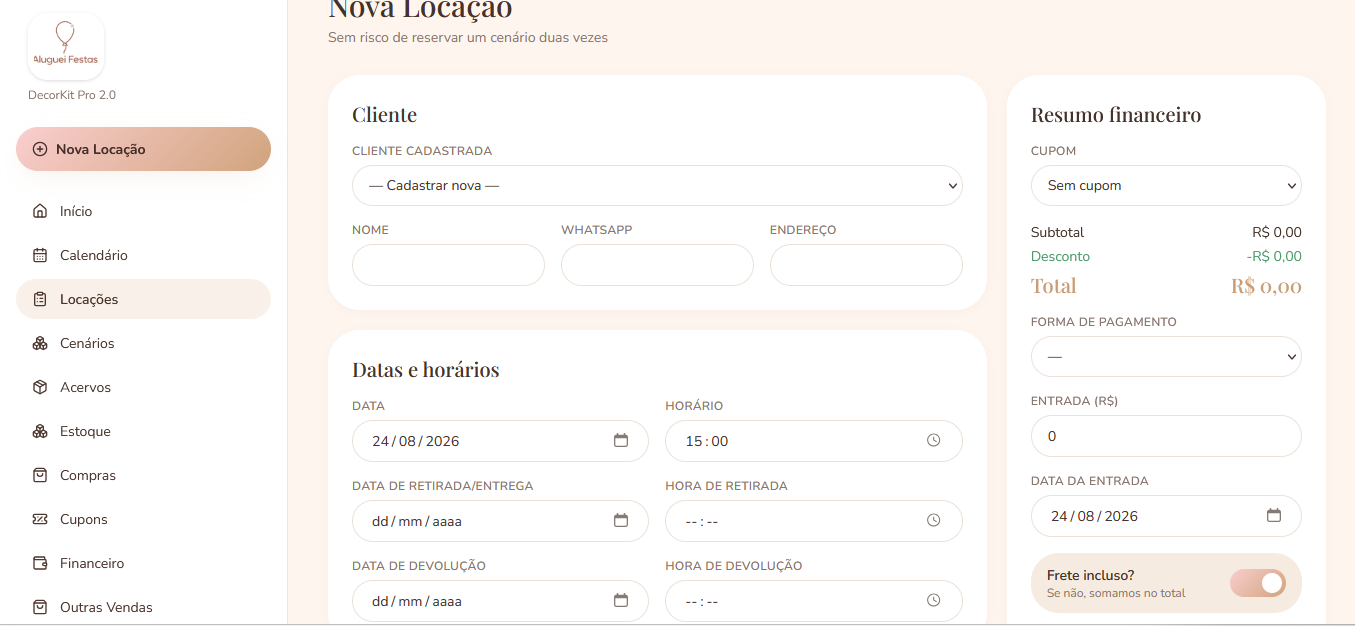Open calendar picker for Data de Retirada/Entrega
Screen dimensions: 1355x626
pyautogui.click(x=621, y=520)
